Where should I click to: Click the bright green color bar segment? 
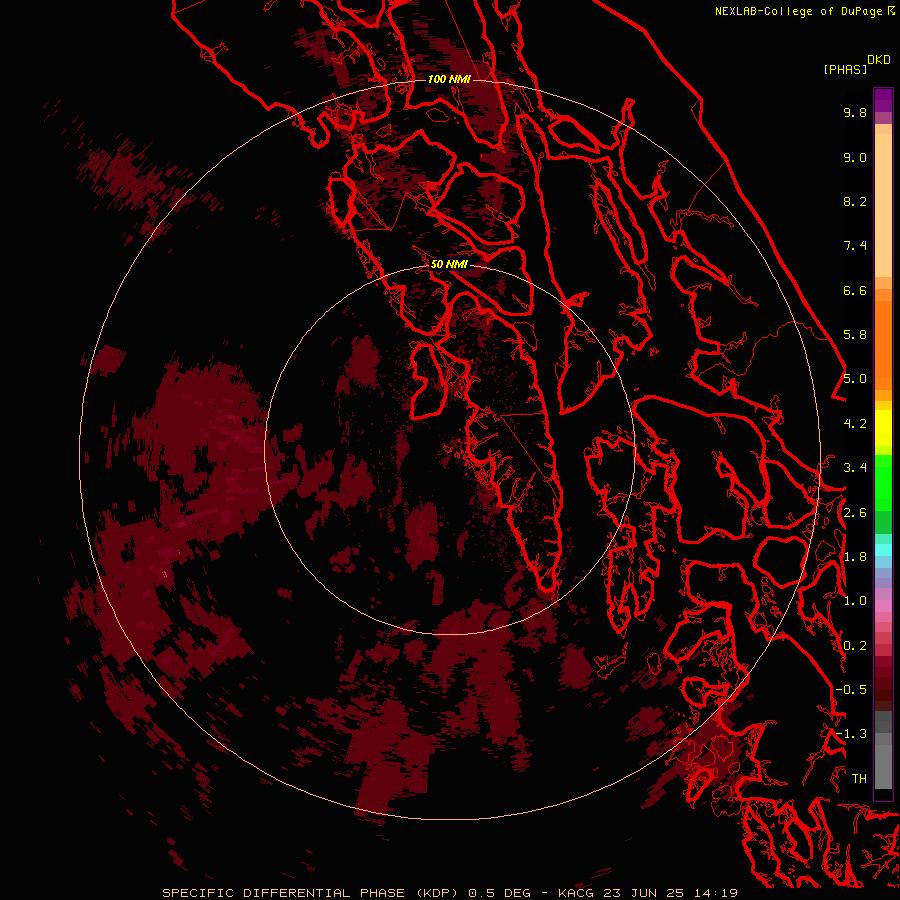click(x=883, y=483)
